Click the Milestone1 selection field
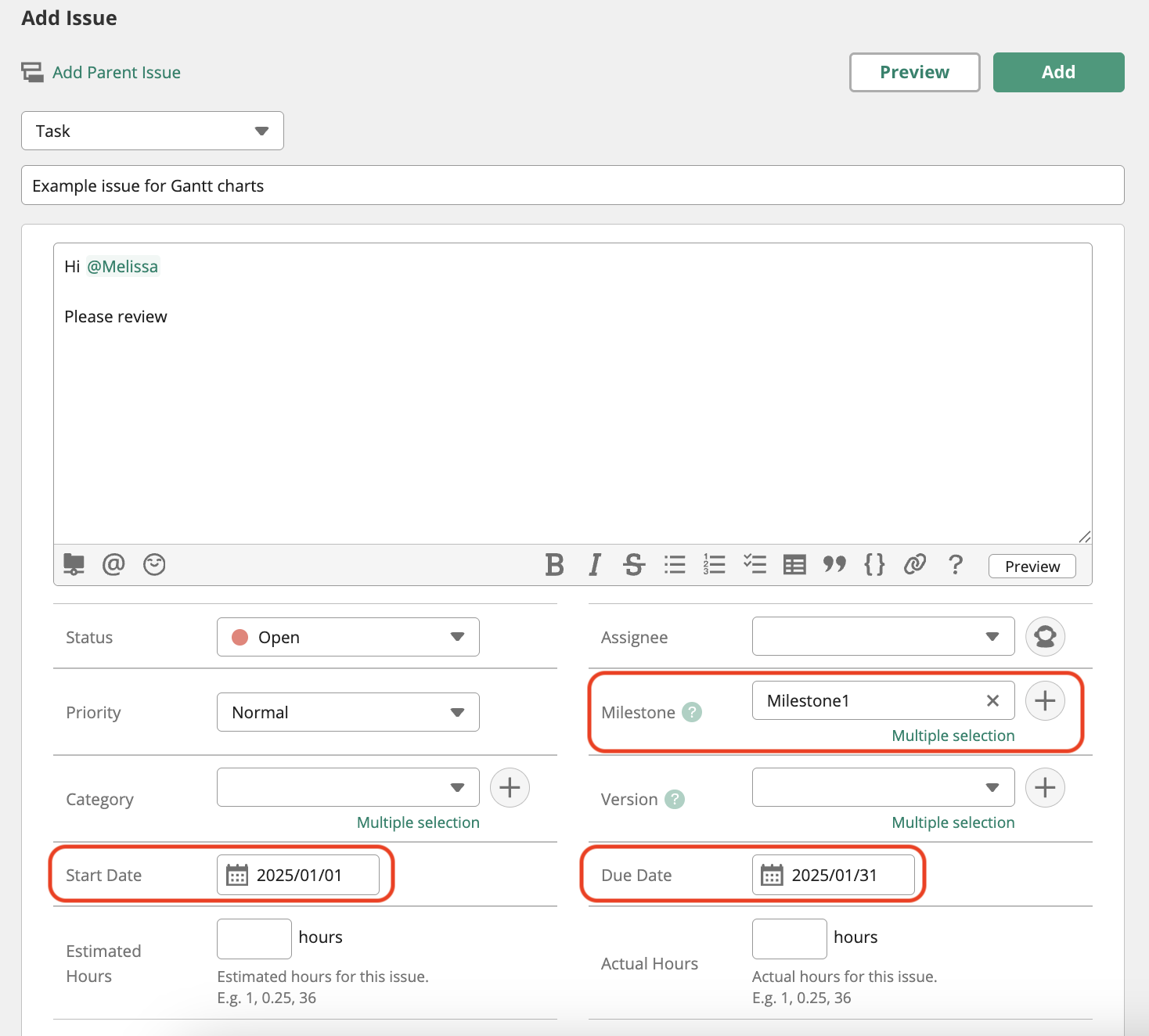The width and height of the screenshot is (1149, 1036). (x=884, y=700)
